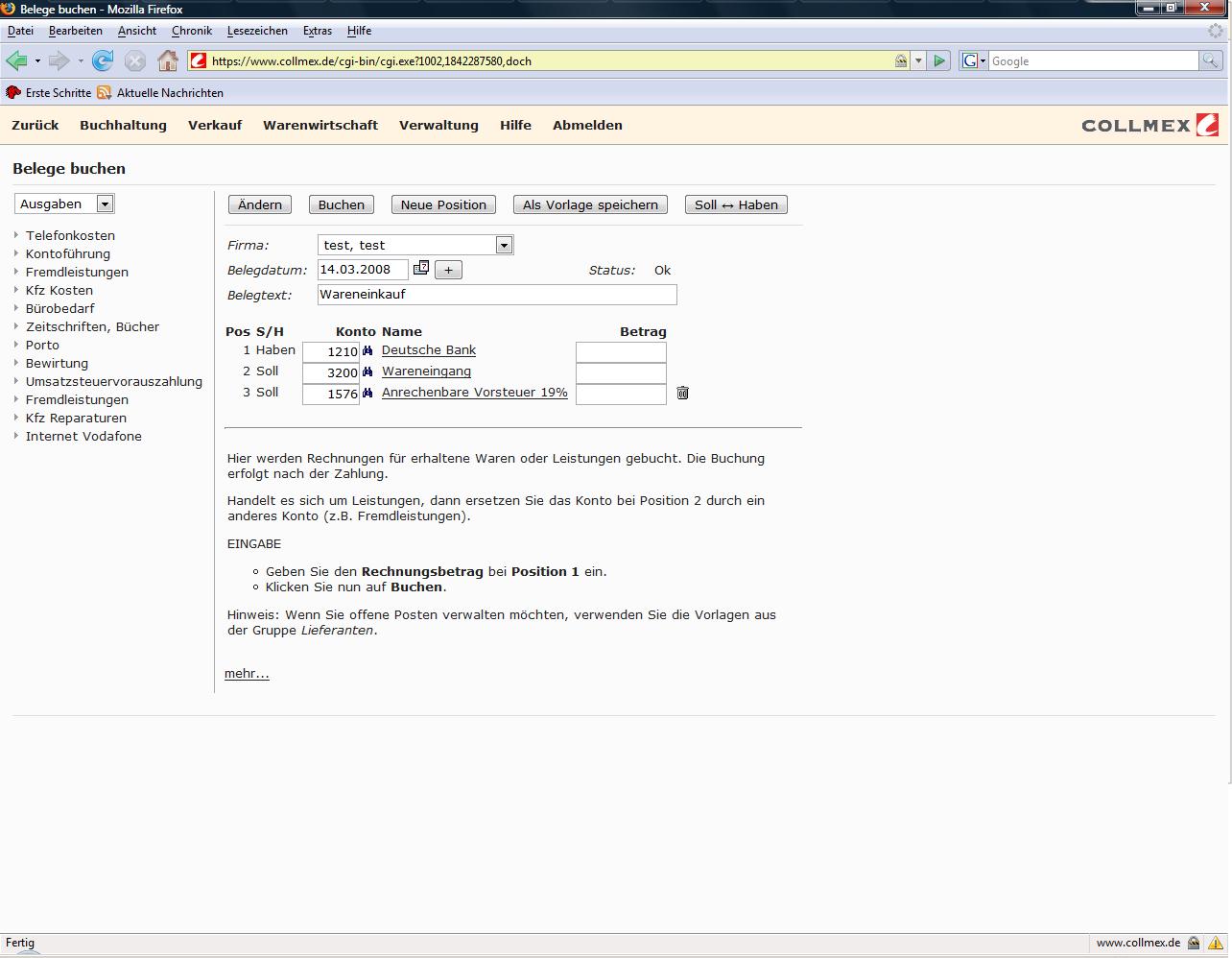This screenshot has width=1232, height=958.
Task: Open the Buchhaltung menu
Action: pos(123,125)
